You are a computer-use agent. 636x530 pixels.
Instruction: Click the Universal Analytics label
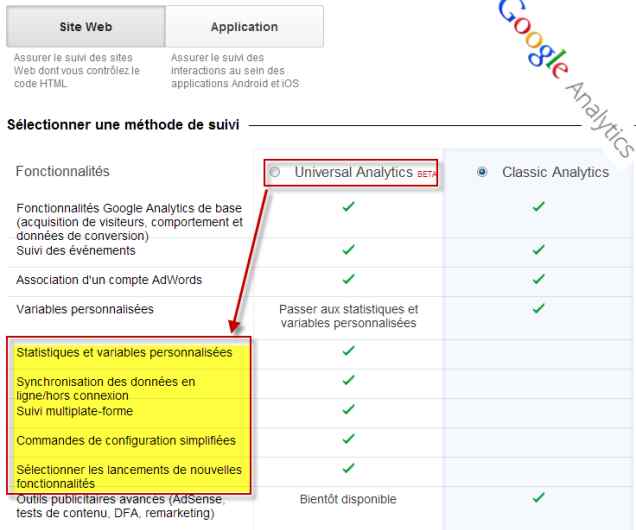click(353, 172)
